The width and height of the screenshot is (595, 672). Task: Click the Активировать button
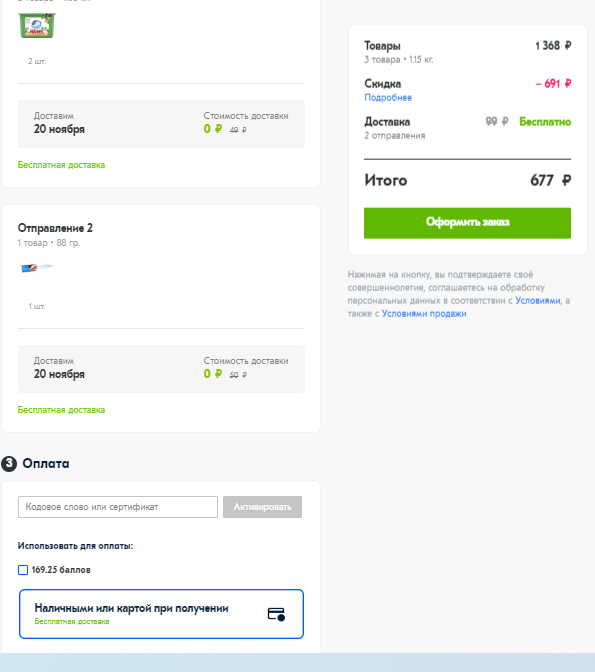coord(262,507)
